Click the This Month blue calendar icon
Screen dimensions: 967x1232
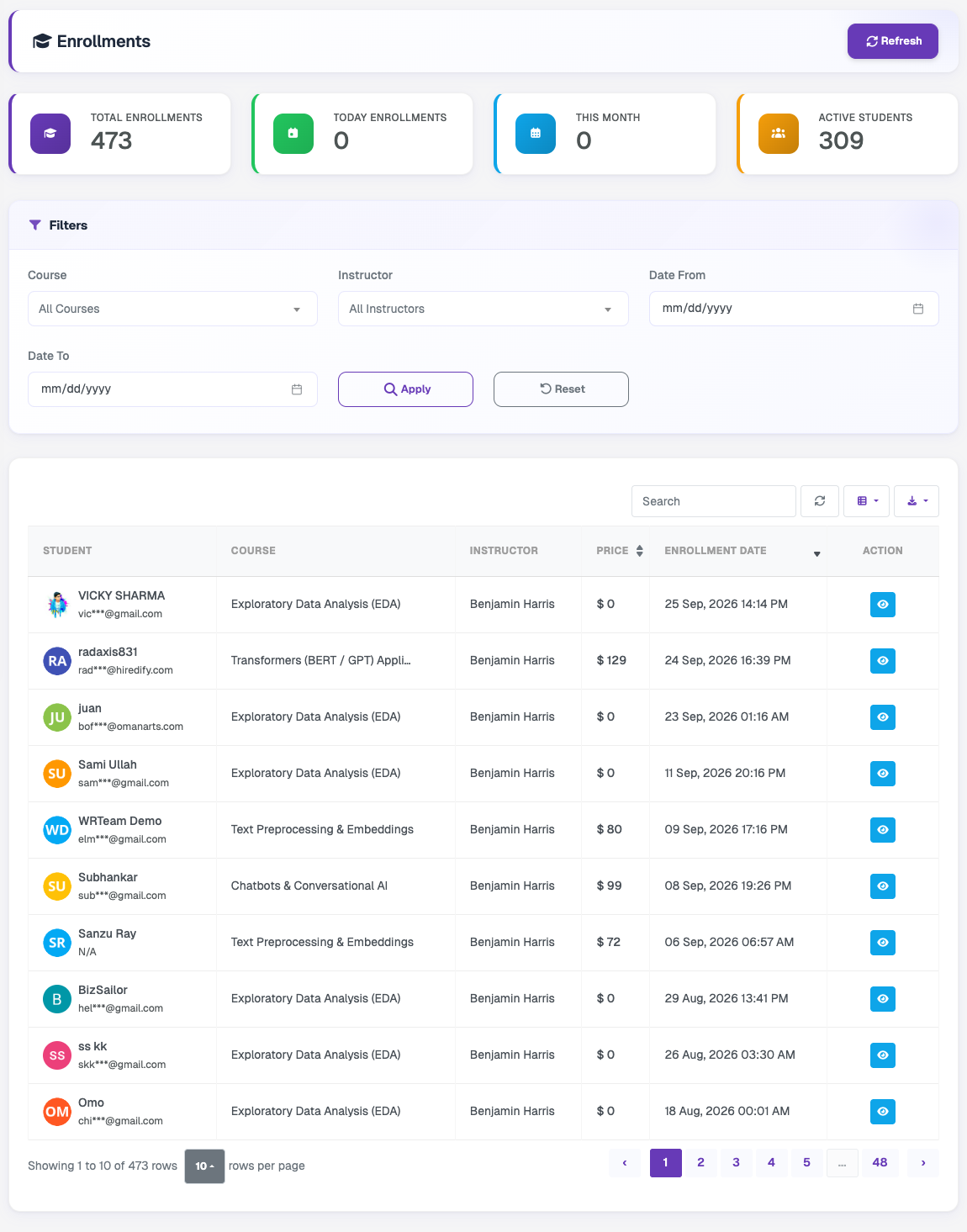point(536,134)
